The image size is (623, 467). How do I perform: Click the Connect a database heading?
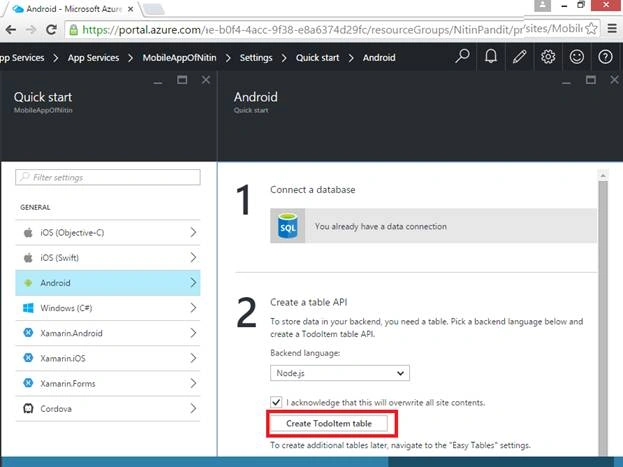click(x=313, y=190)
